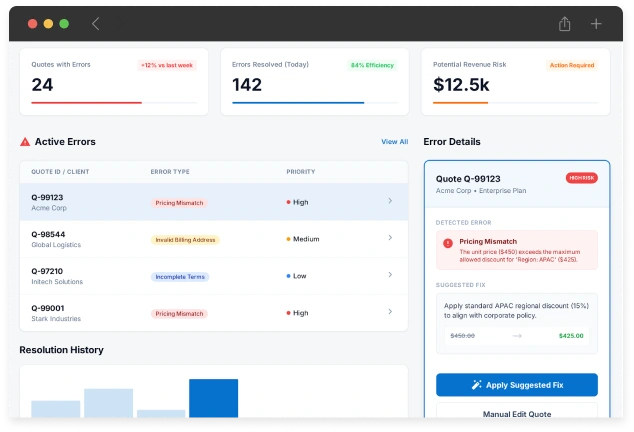
Task: Click the tallest dark blue history bar
Action: click(213, 397)
